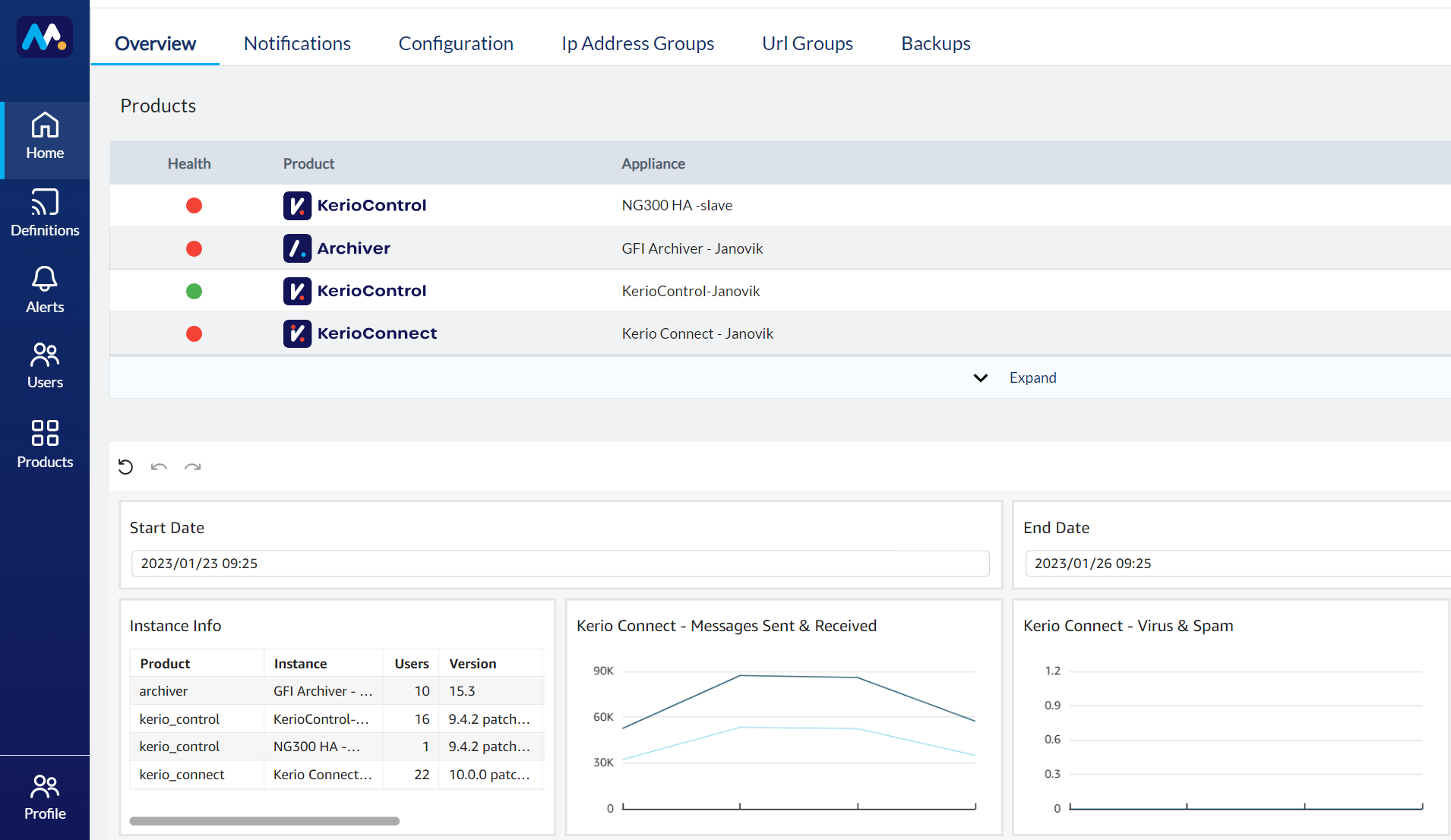Viewport: 1451px width, 840px height.
Task: Click the Messages Sent & Received chart title
Action: [726, 626]
